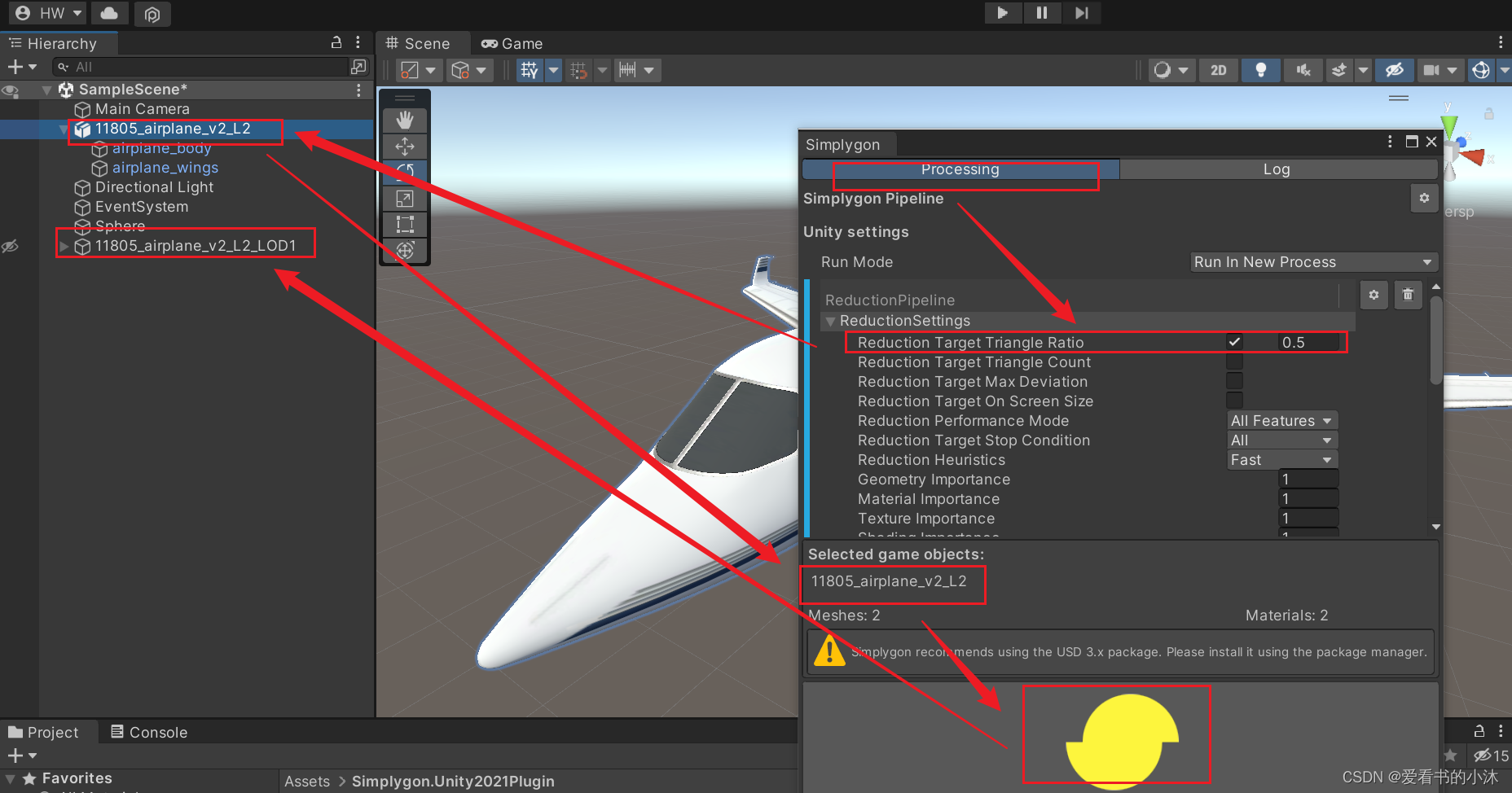Screen dimensions: 1512x793
Task: Select the Hand view tool
Action: click(405, 120)
